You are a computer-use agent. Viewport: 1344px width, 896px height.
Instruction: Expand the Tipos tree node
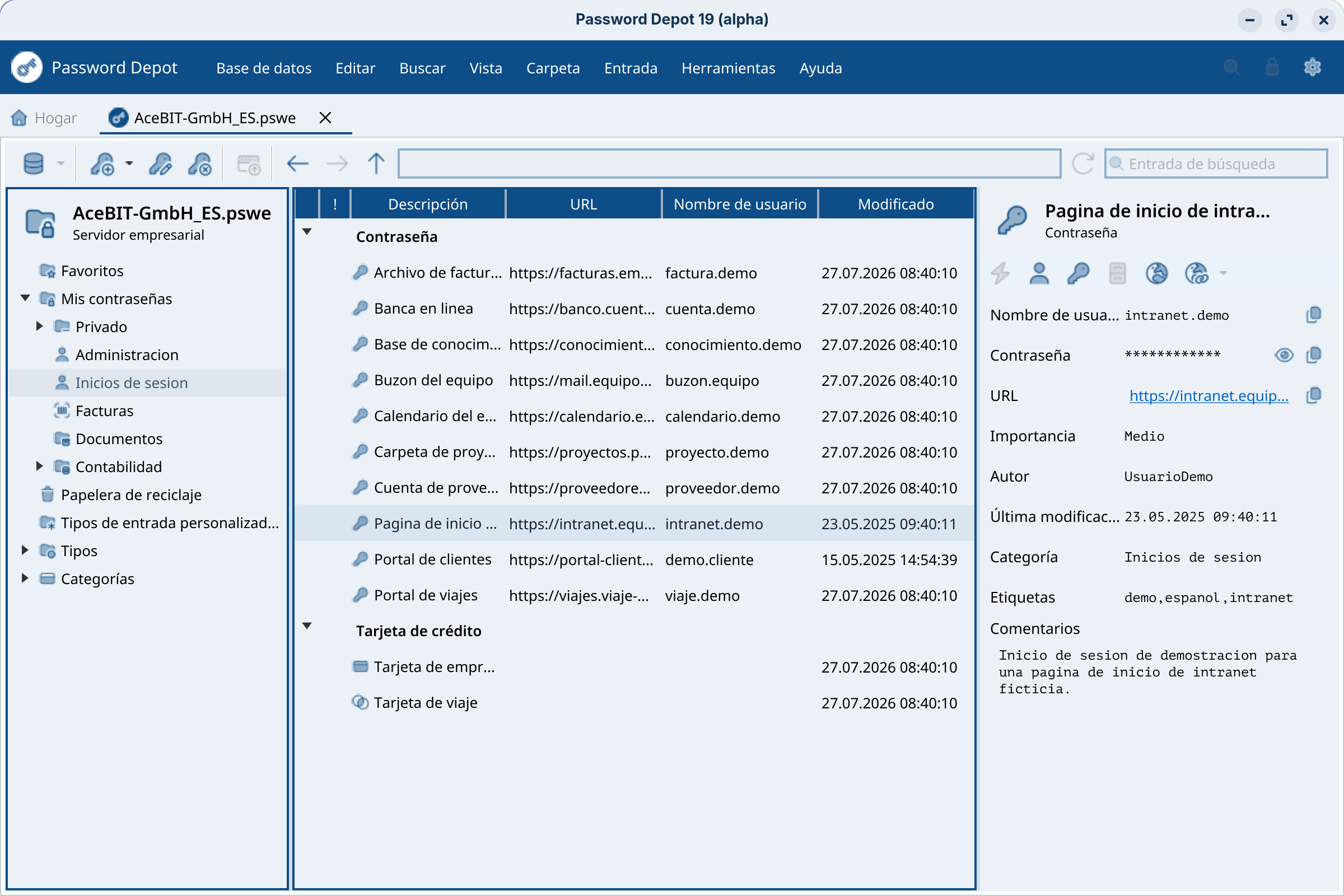[25, 550]
